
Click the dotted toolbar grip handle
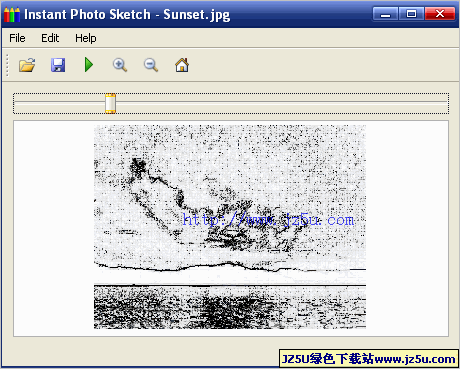[x=7, y=65]
